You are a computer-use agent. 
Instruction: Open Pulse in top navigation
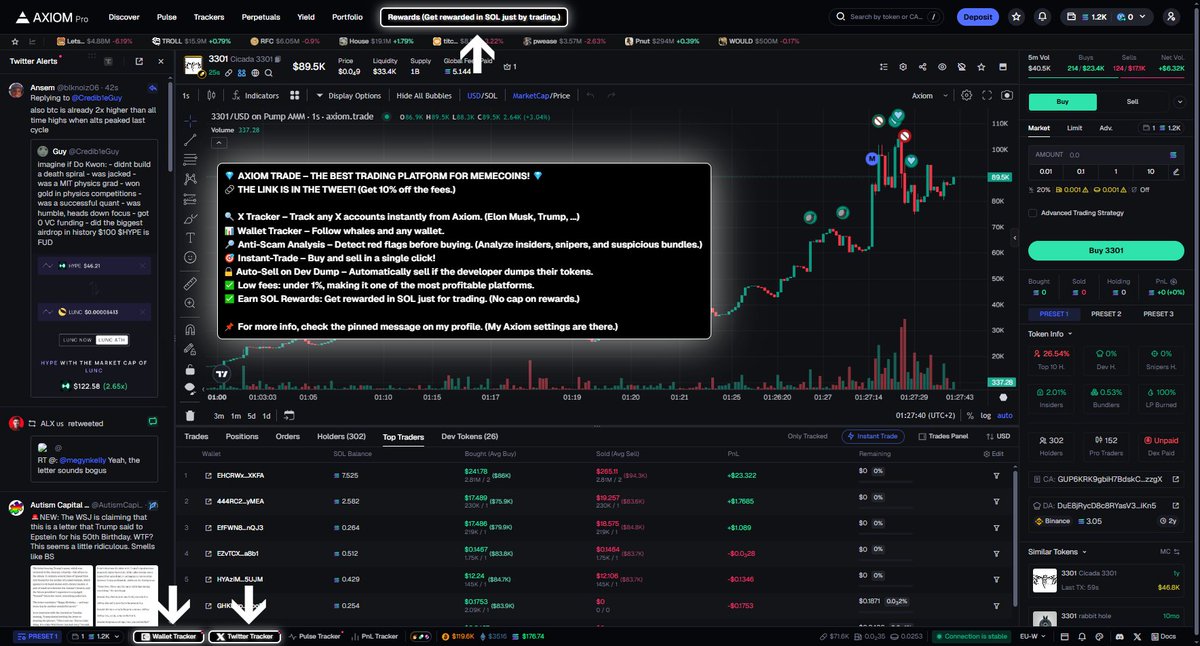tap(166, 17)
